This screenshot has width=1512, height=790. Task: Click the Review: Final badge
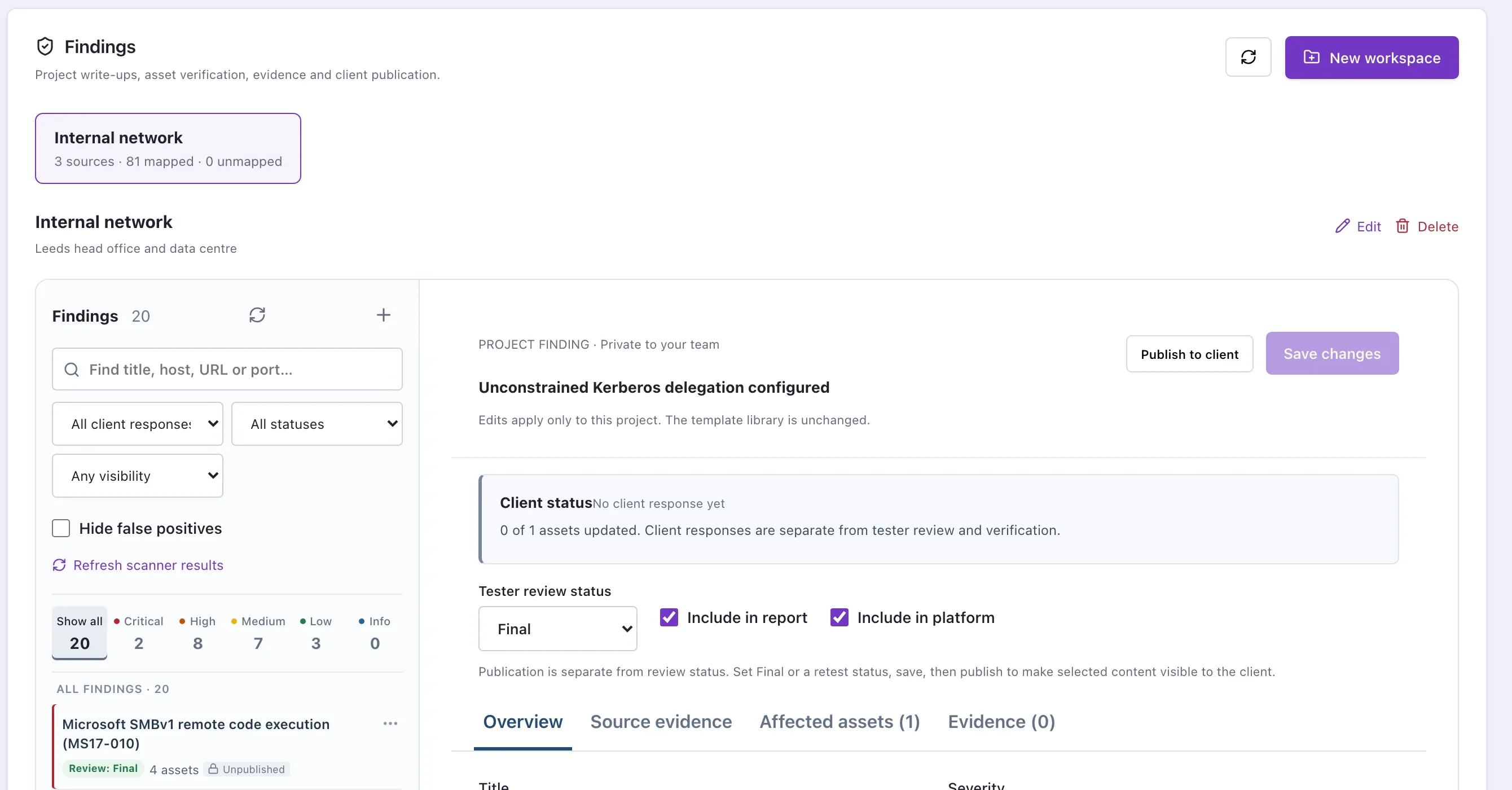click(x=103, y=769)
